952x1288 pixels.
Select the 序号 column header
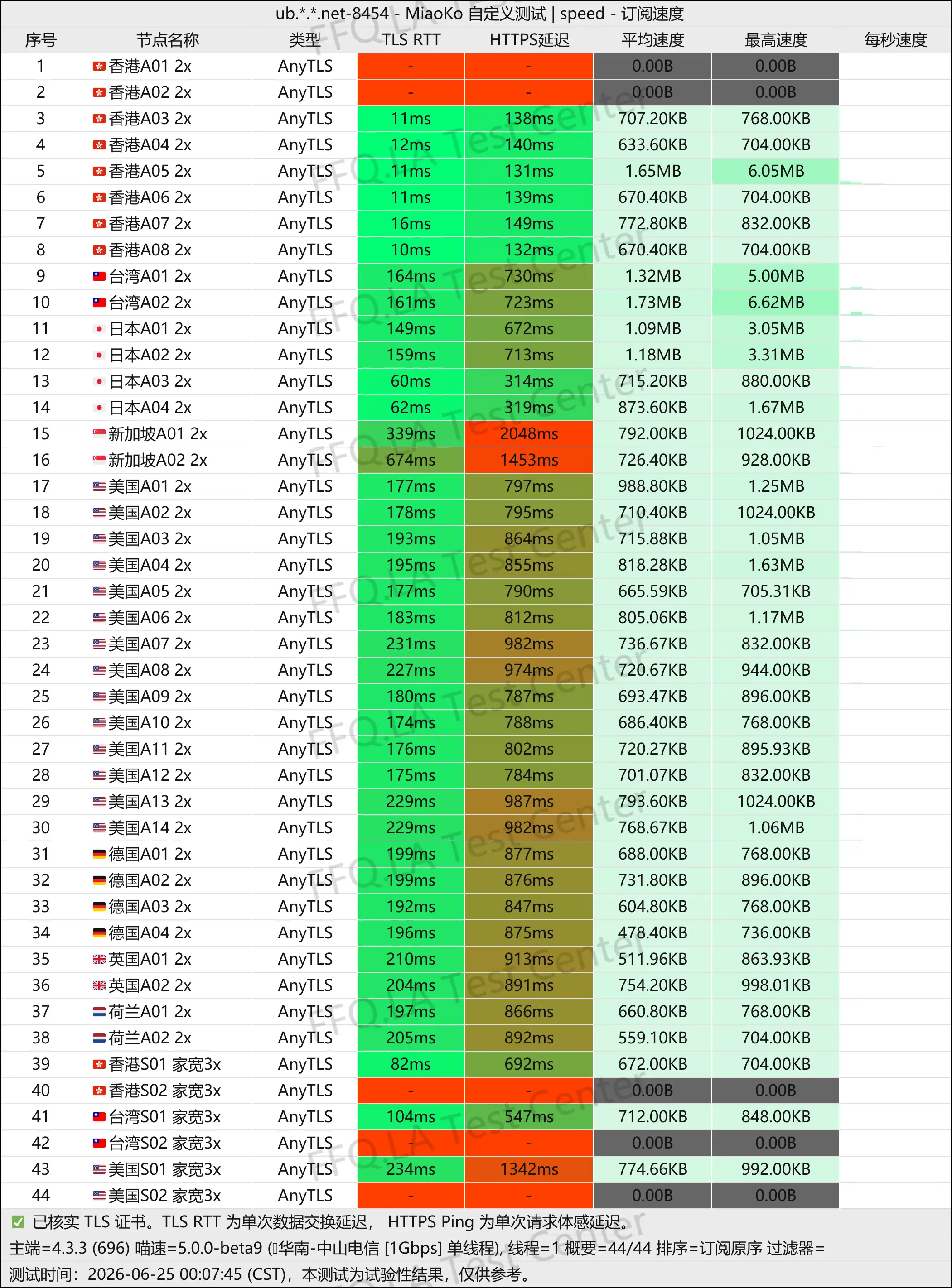click(41, 40)
